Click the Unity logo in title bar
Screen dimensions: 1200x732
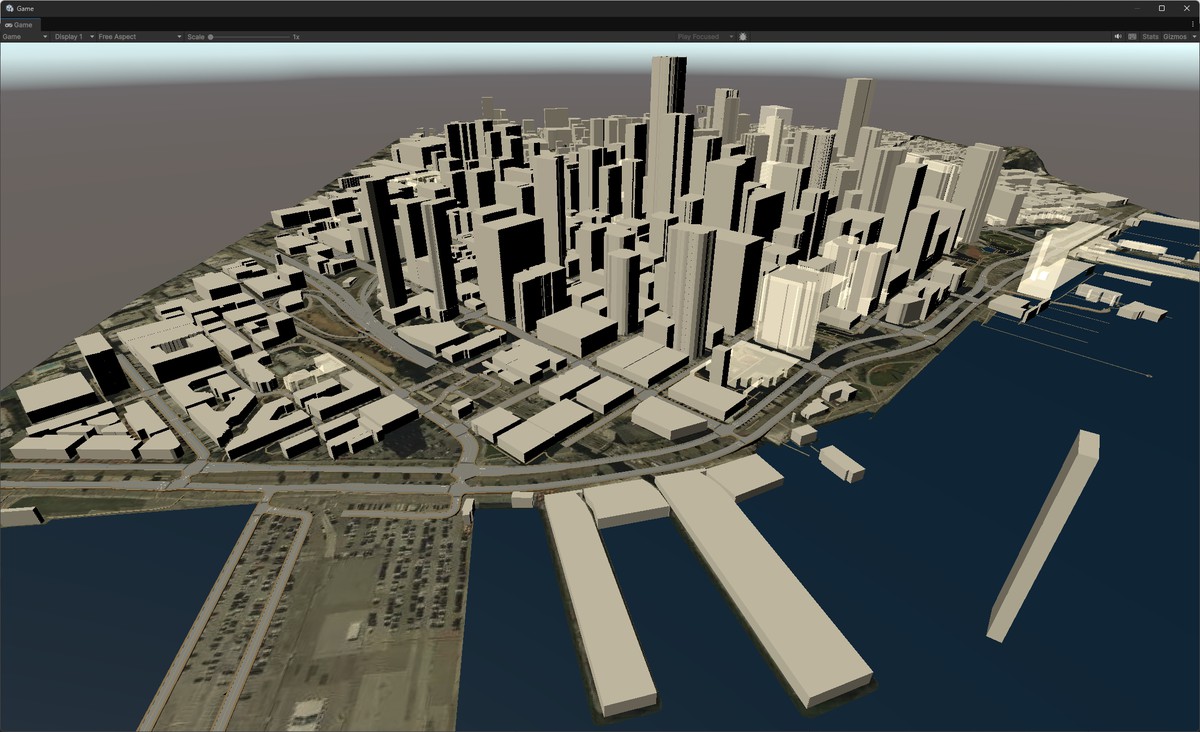tap(9, 8)
